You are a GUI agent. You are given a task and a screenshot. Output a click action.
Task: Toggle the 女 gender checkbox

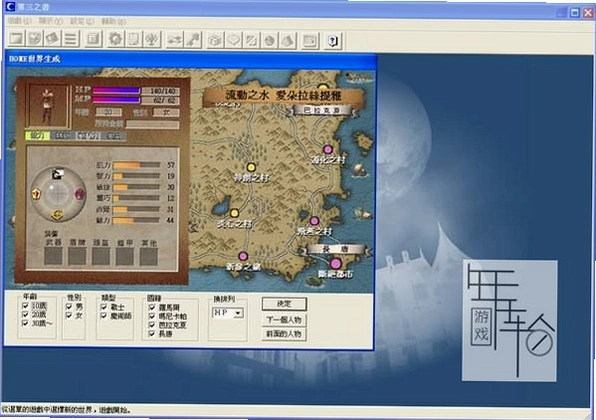(x=69, y=315)
